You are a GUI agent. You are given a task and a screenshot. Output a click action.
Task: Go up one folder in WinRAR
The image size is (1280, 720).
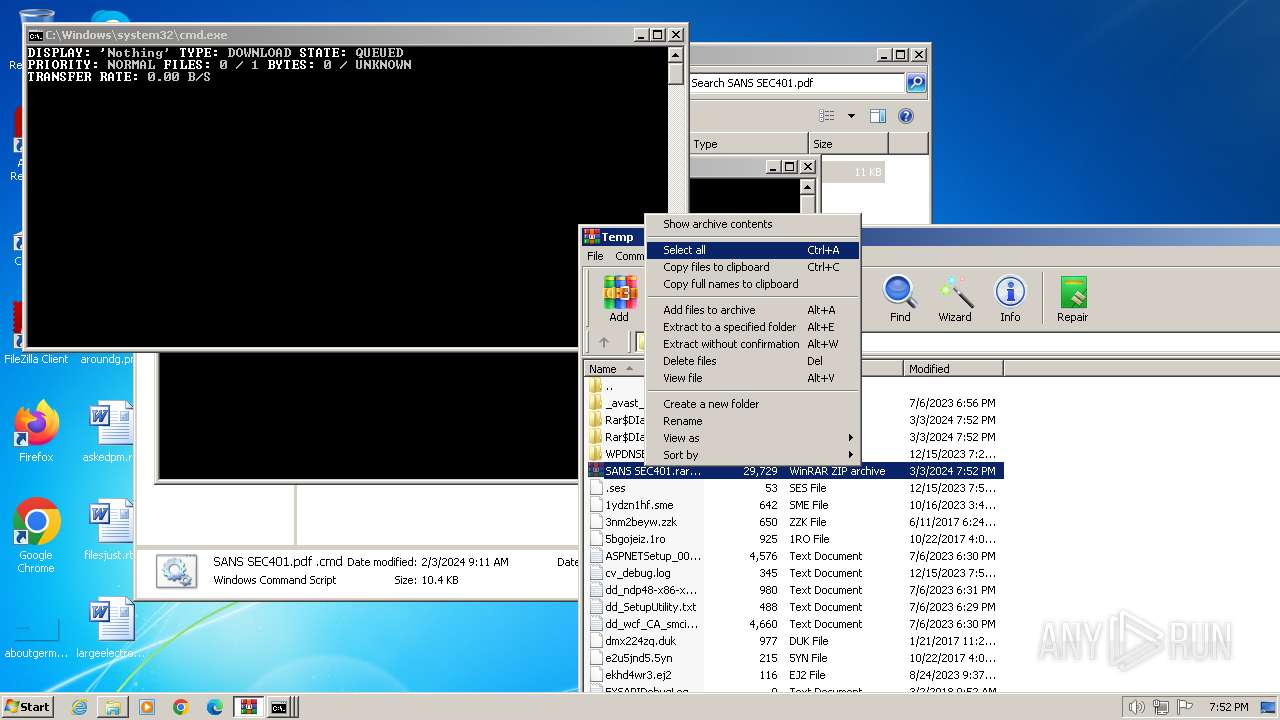[x=604, y=342]
